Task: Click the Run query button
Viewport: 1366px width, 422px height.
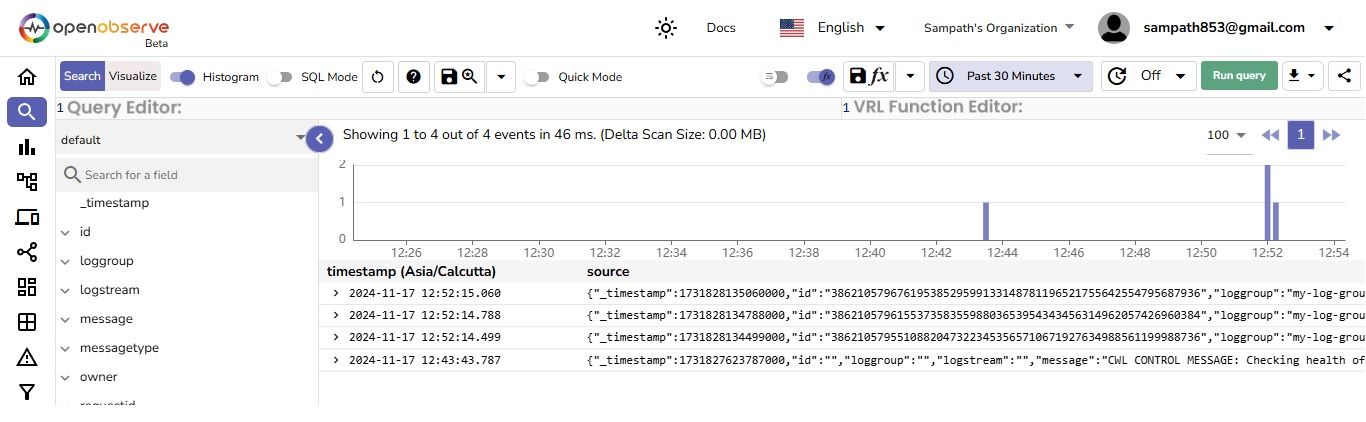Action: click(x=1239, y=76)
